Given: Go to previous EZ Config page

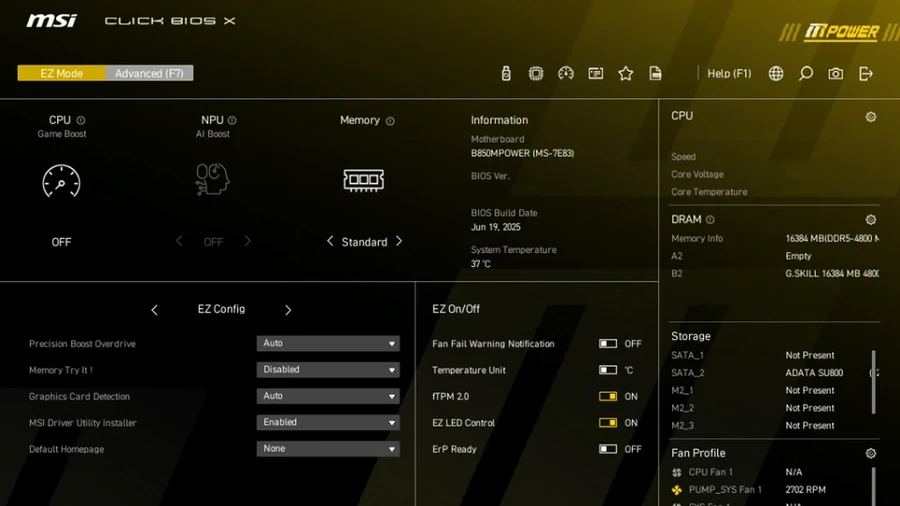Looking at the screenshot, I should 154,310.
